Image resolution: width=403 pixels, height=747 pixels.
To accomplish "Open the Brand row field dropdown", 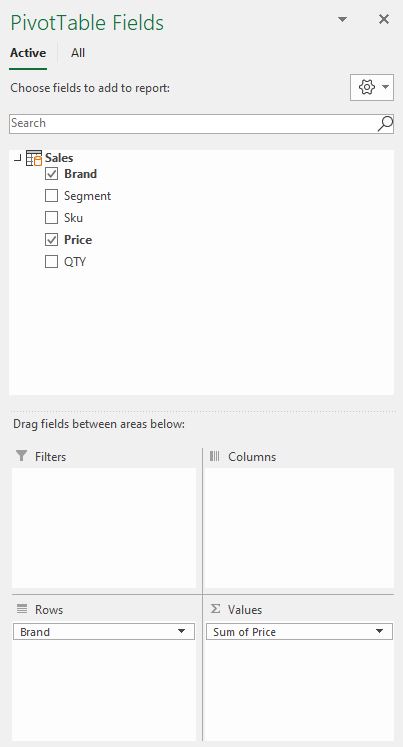I will 181,632.
